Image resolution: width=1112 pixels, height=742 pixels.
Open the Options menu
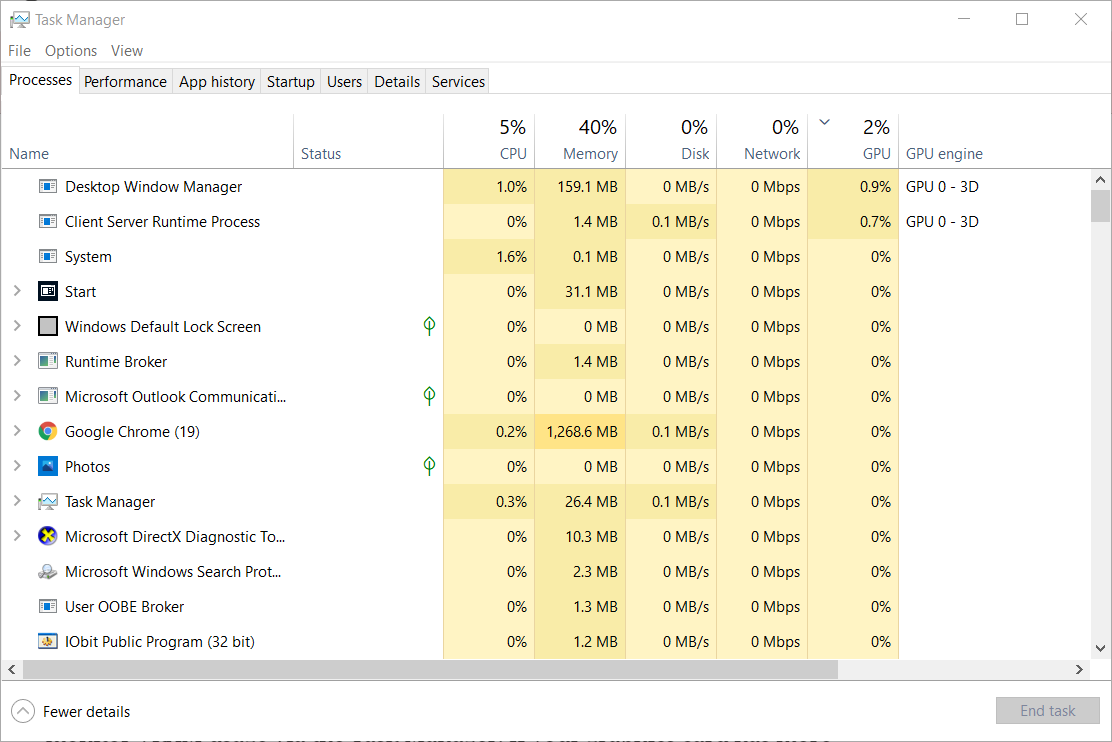pos(71,51)
